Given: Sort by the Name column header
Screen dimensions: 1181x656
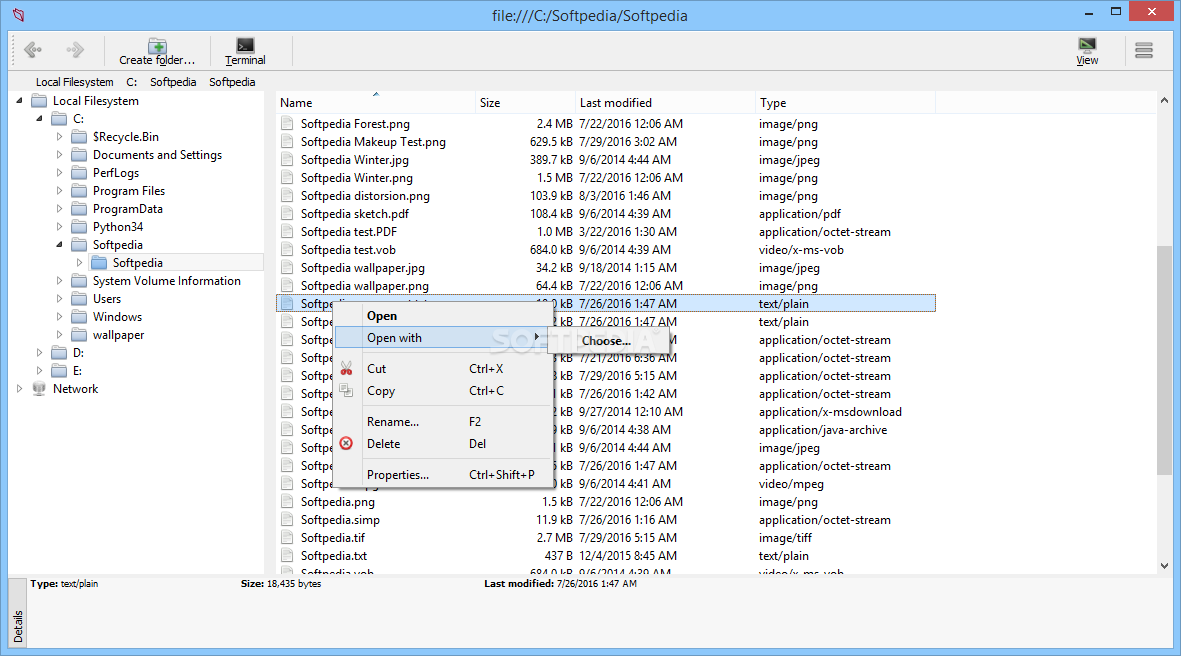Looking at the screenshot, I should [376, 102].
